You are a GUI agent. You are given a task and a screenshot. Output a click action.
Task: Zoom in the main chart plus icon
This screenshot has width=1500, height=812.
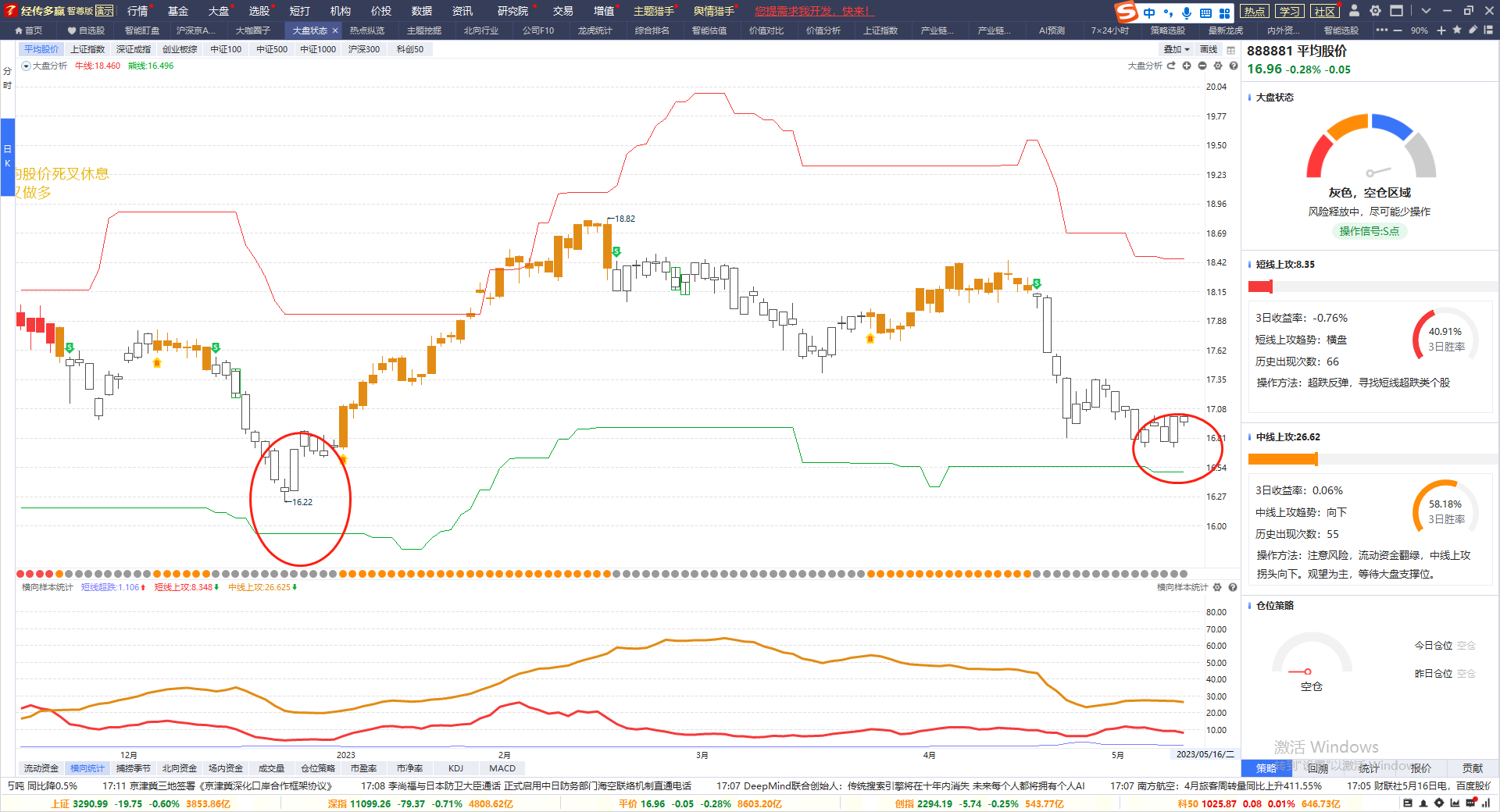pyautogui.click(x=1187, y=66)
